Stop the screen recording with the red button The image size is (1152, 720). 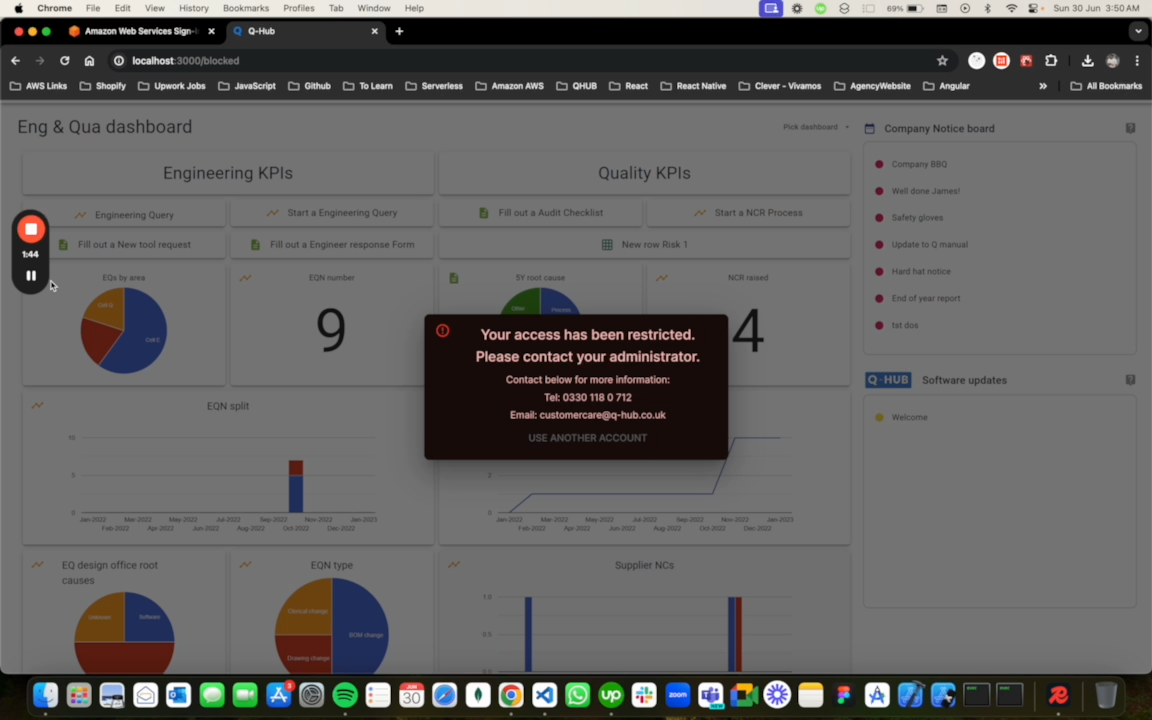31,229
